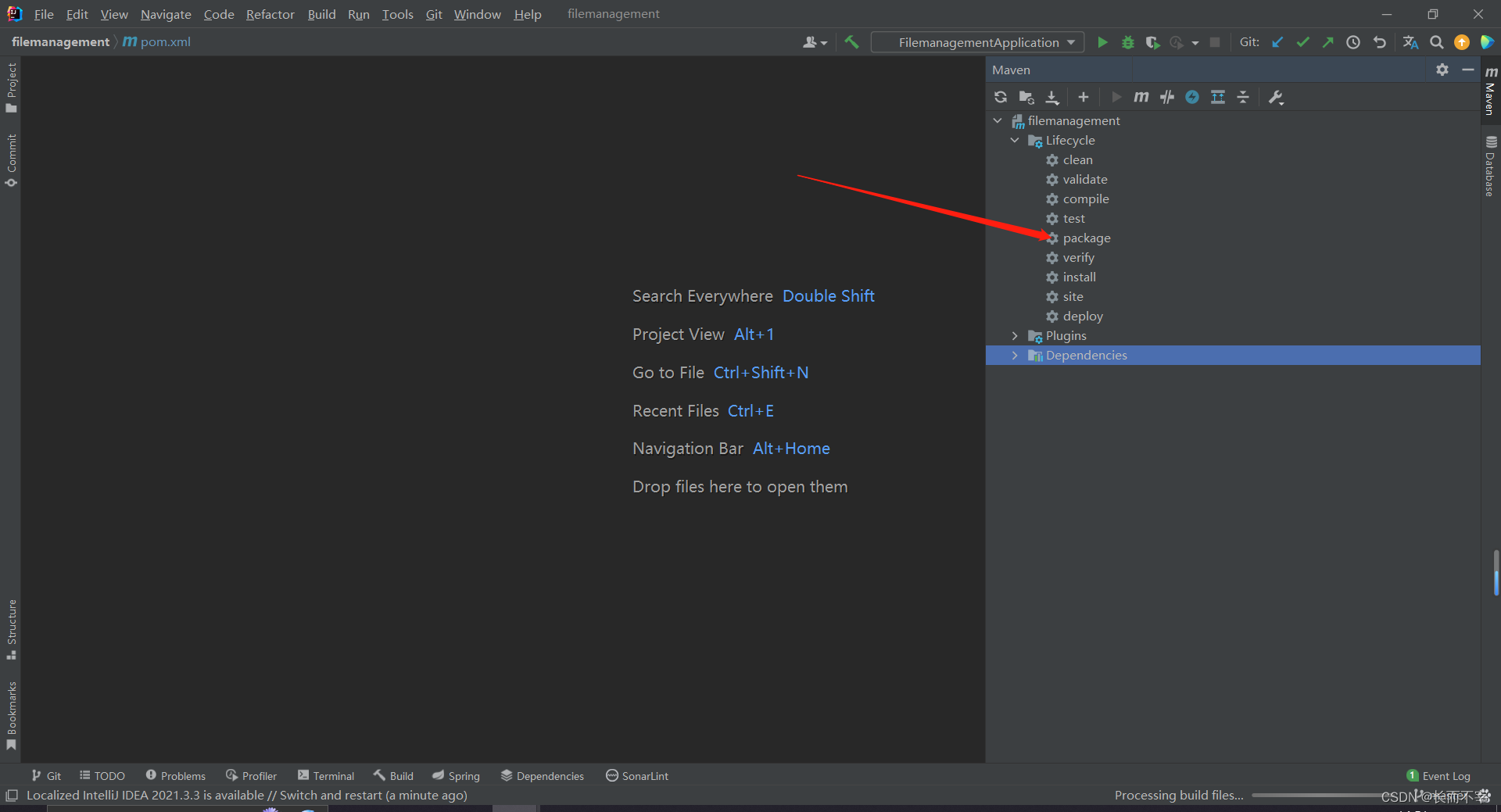Open the Tools menu

tap(397, 14)
